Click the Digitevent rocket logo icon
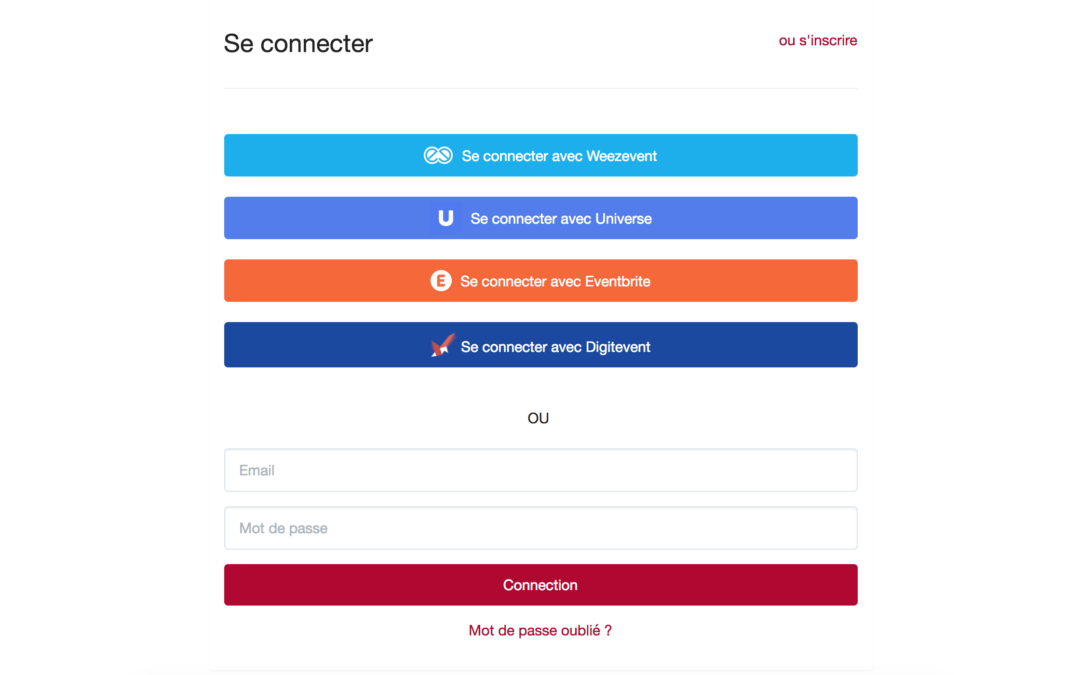The image size is (1080, 675). pos(442,345)
